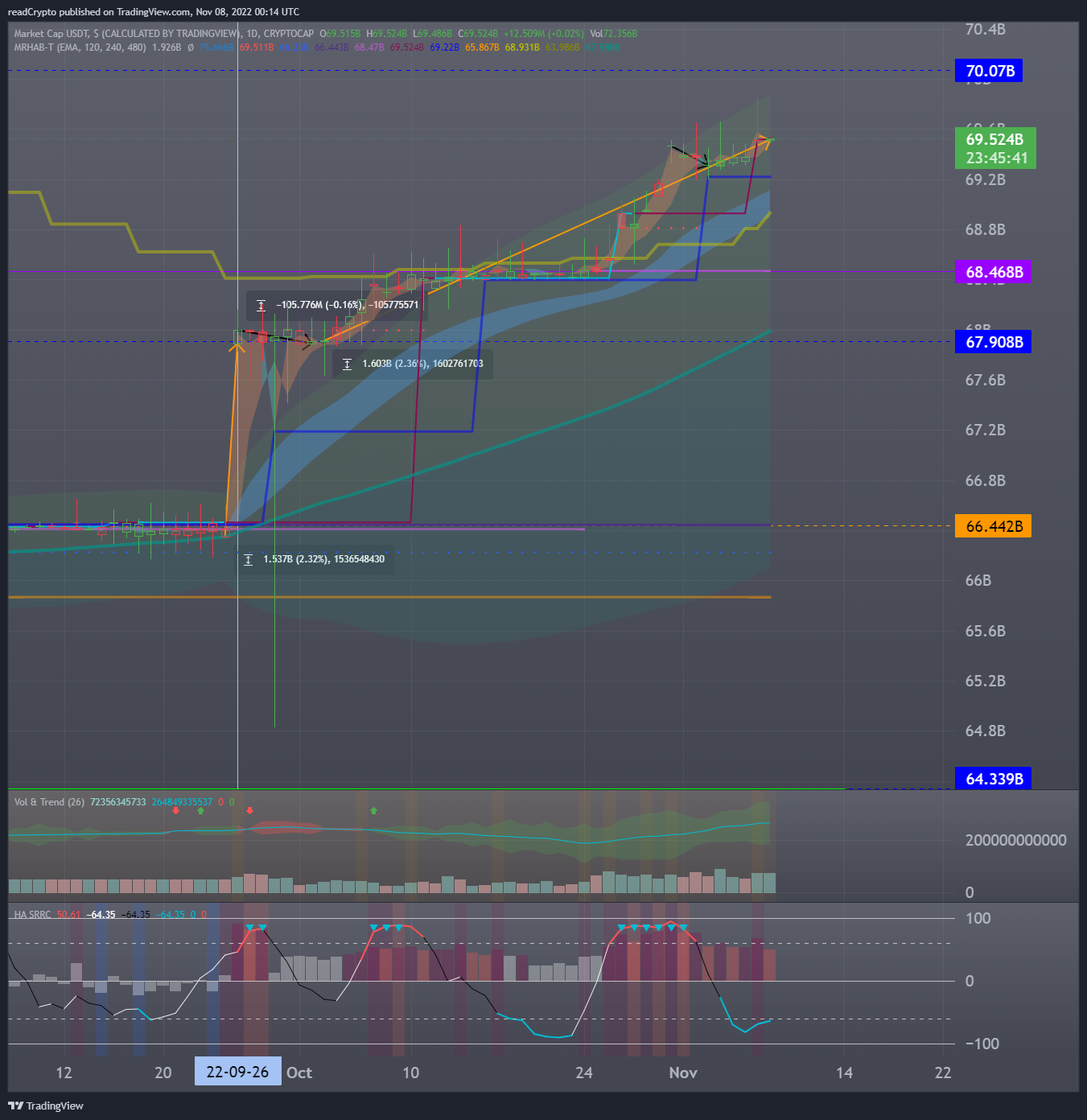The width and height of the screenshot is (1087, 1120).
Task: Click the green 69.524B current price label
Action: (x=994, y=139)
